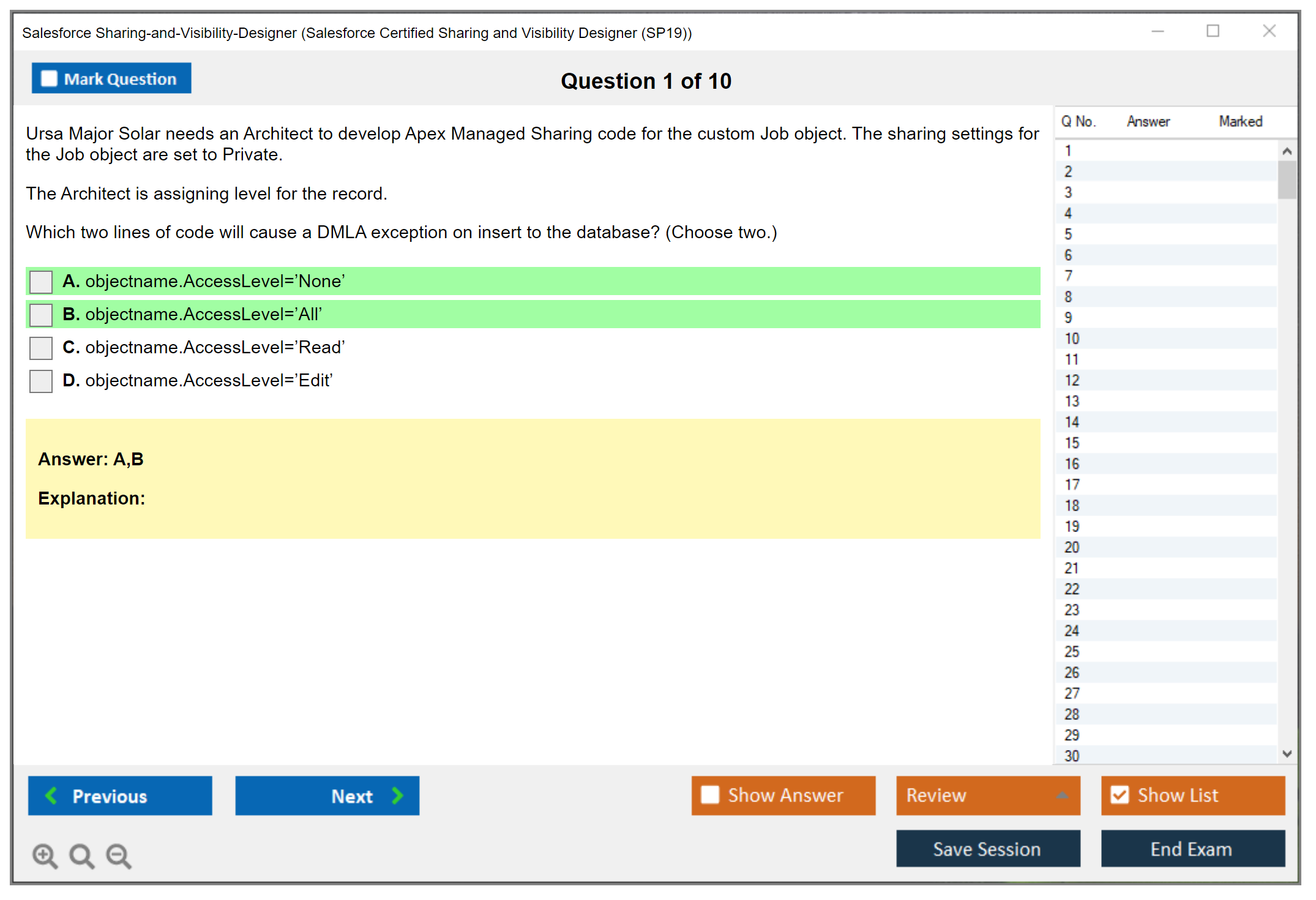Screen dimensions: 1316x900
Task: Click the End Exam button
Action: tap(1192, 849)
